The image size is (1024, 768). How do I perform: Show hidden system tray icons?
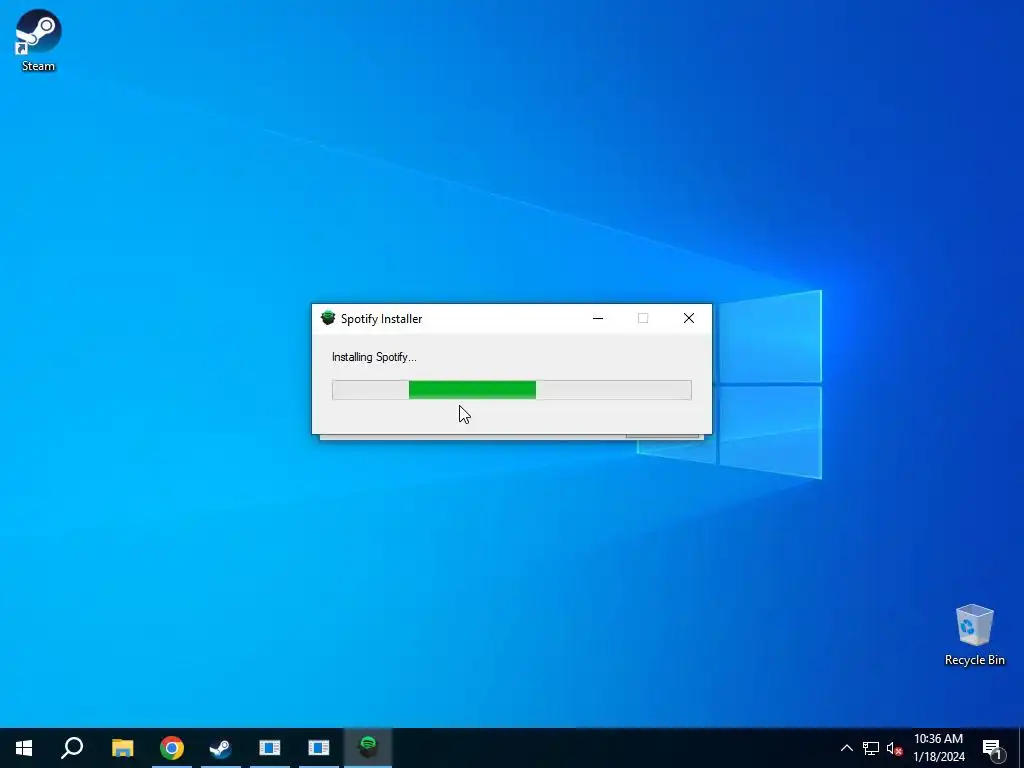(846, 748)
